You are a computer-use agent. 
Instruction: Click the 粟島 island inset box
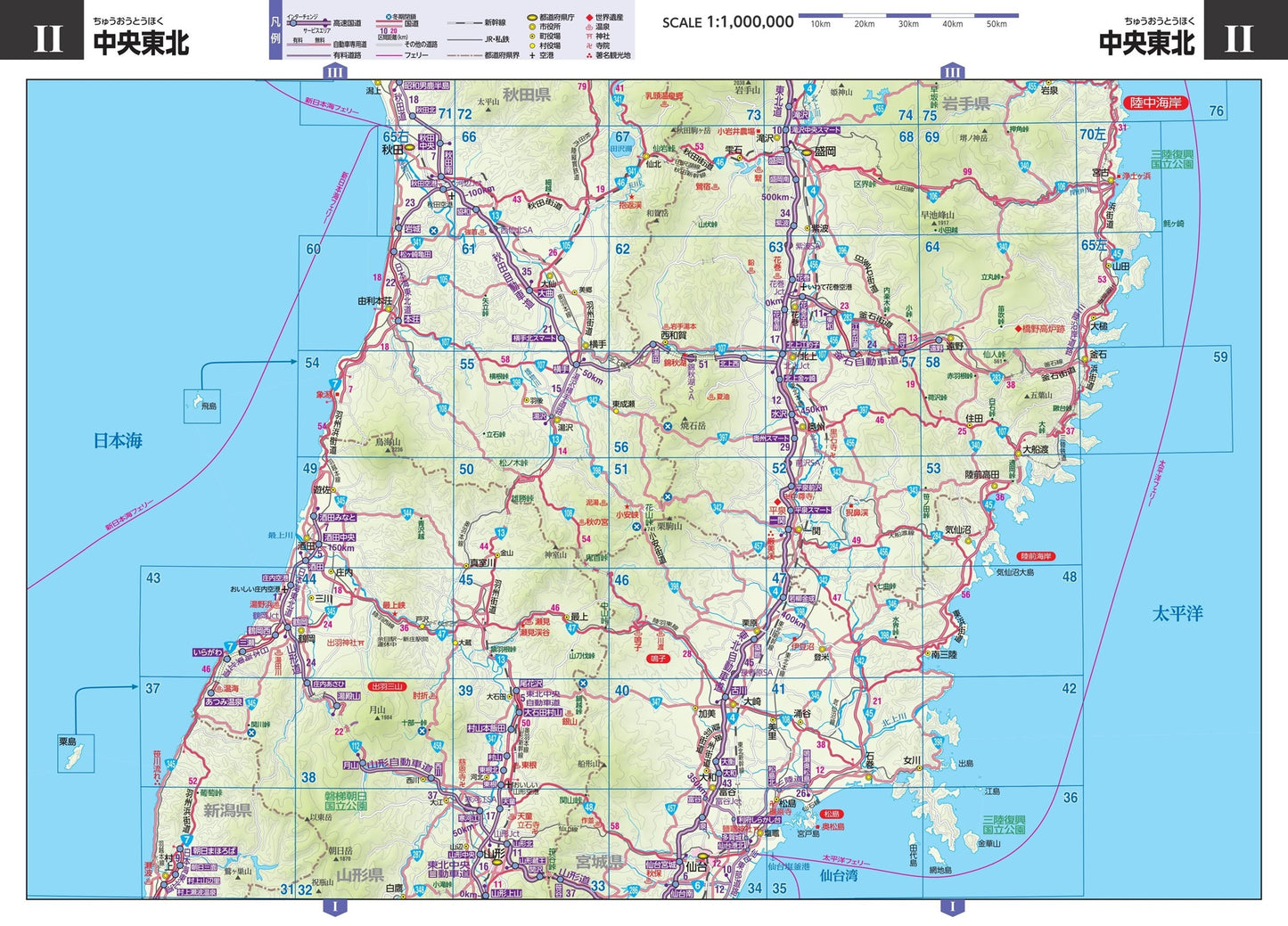click(76, 754)
